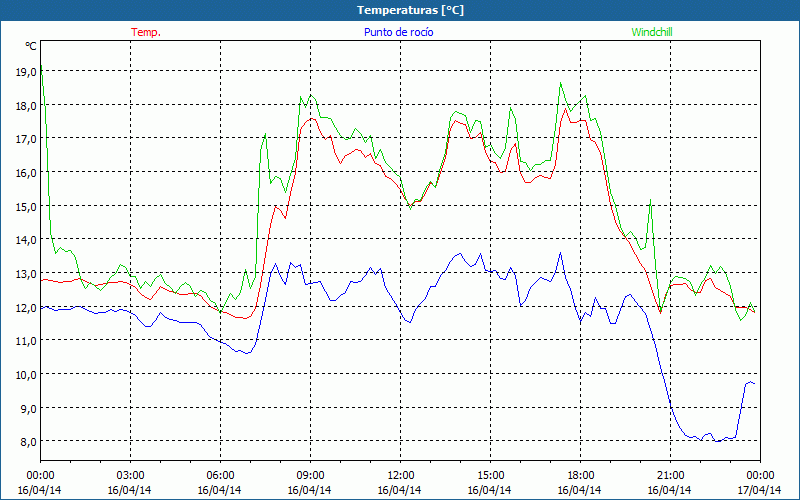This screenshot has width=800, height=500.
Task: Select the red 'Temp.' legend label
Action: click(145, 32)
